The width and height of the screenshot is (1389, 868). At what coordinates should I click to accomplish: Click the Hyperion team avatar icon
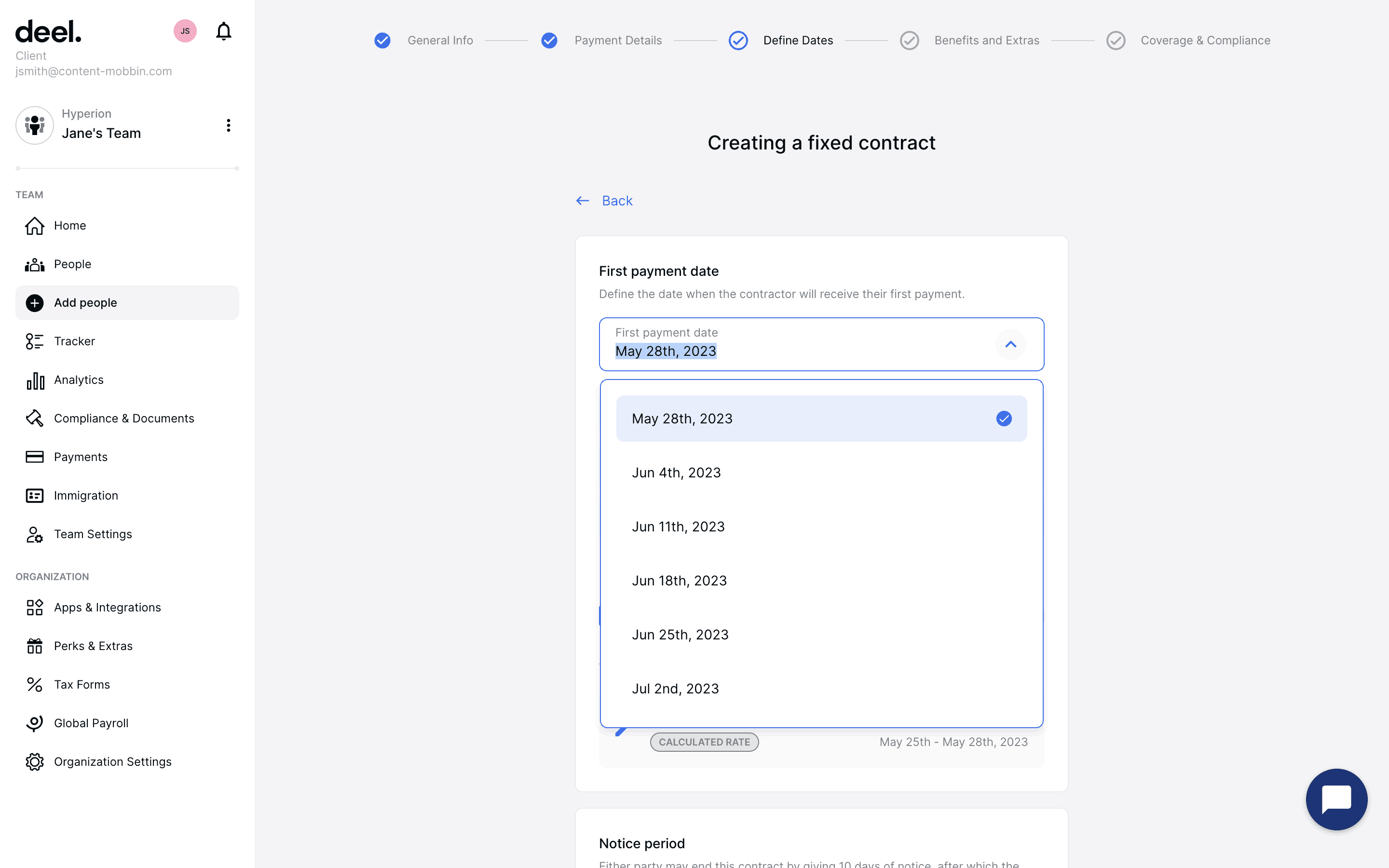(x=34, y=125)
